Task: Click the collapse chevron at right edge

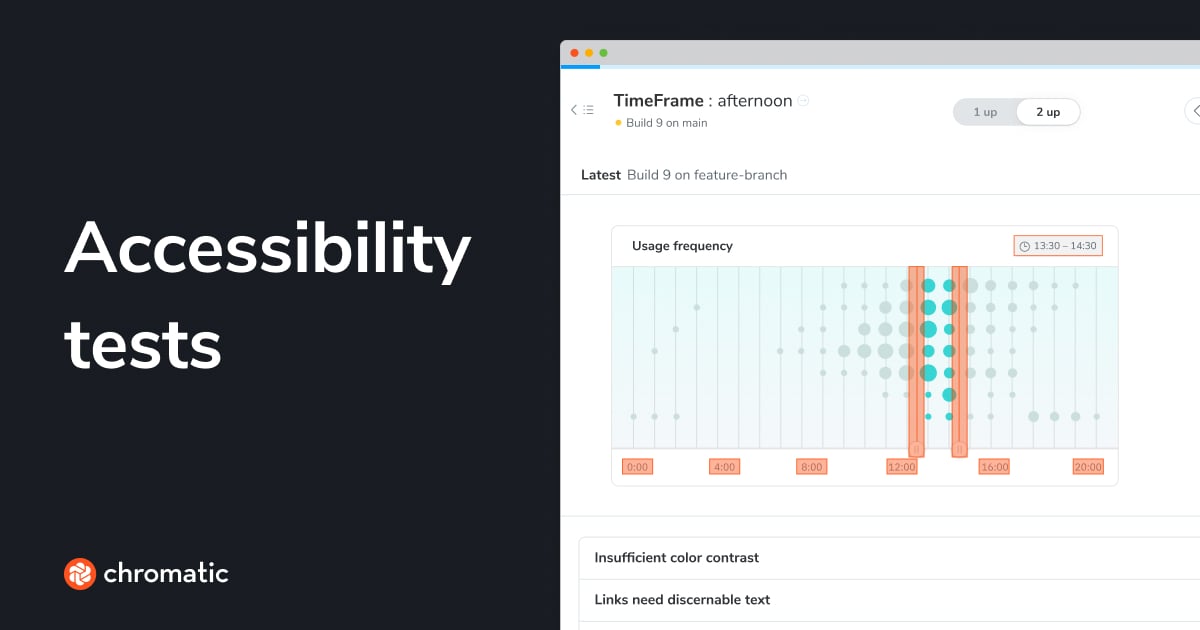Action: pyautogui.click(x=1194, y=110)
